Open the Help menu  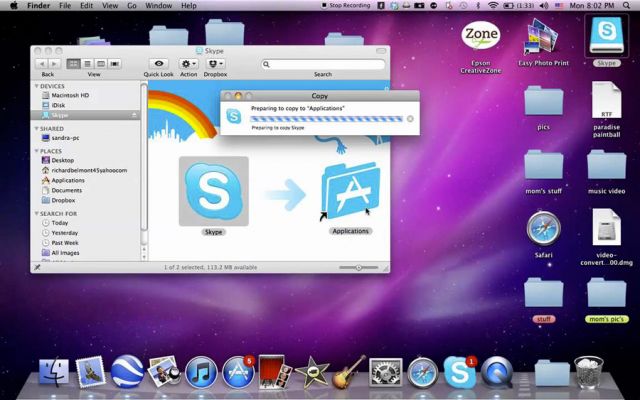point(189,5)
